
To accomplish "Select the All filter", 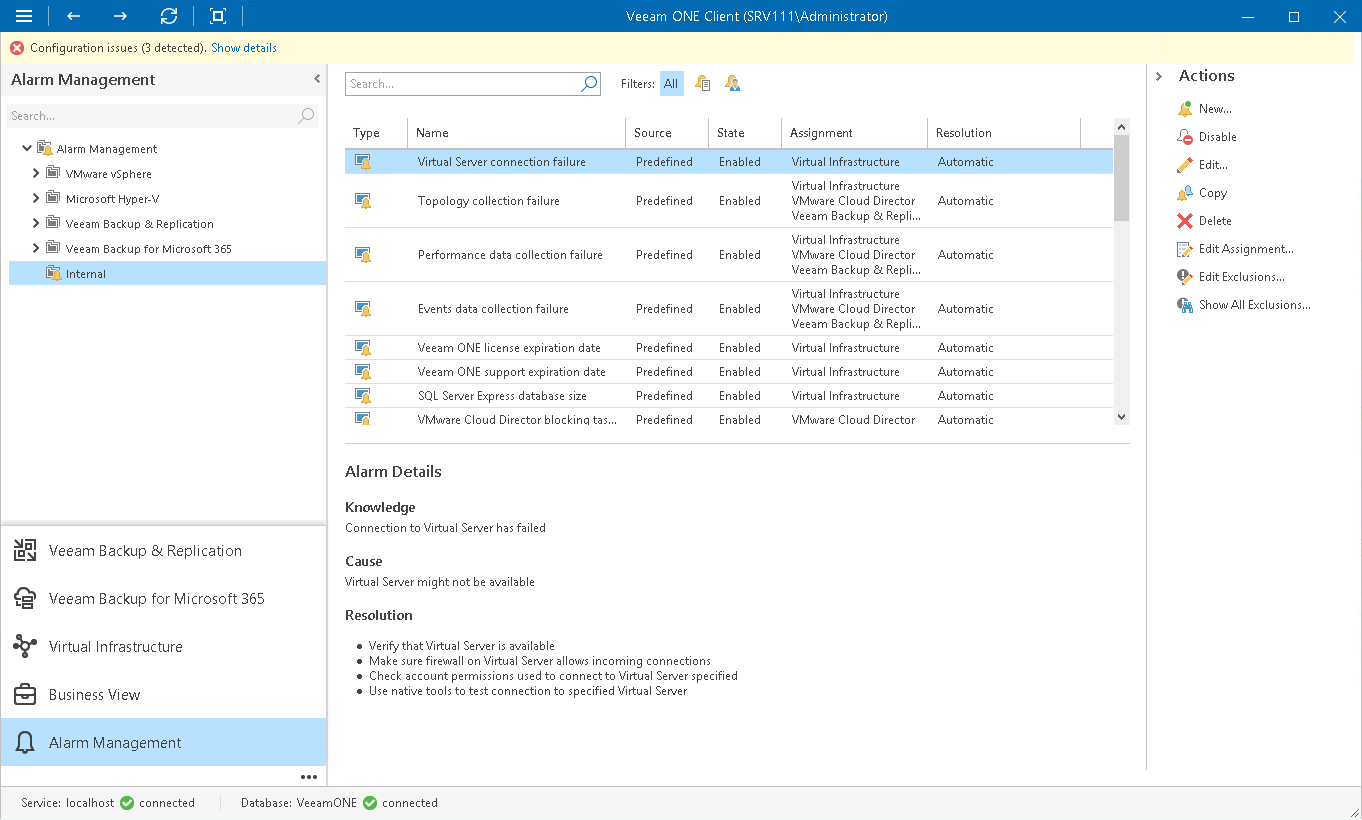I will (671, 84).
